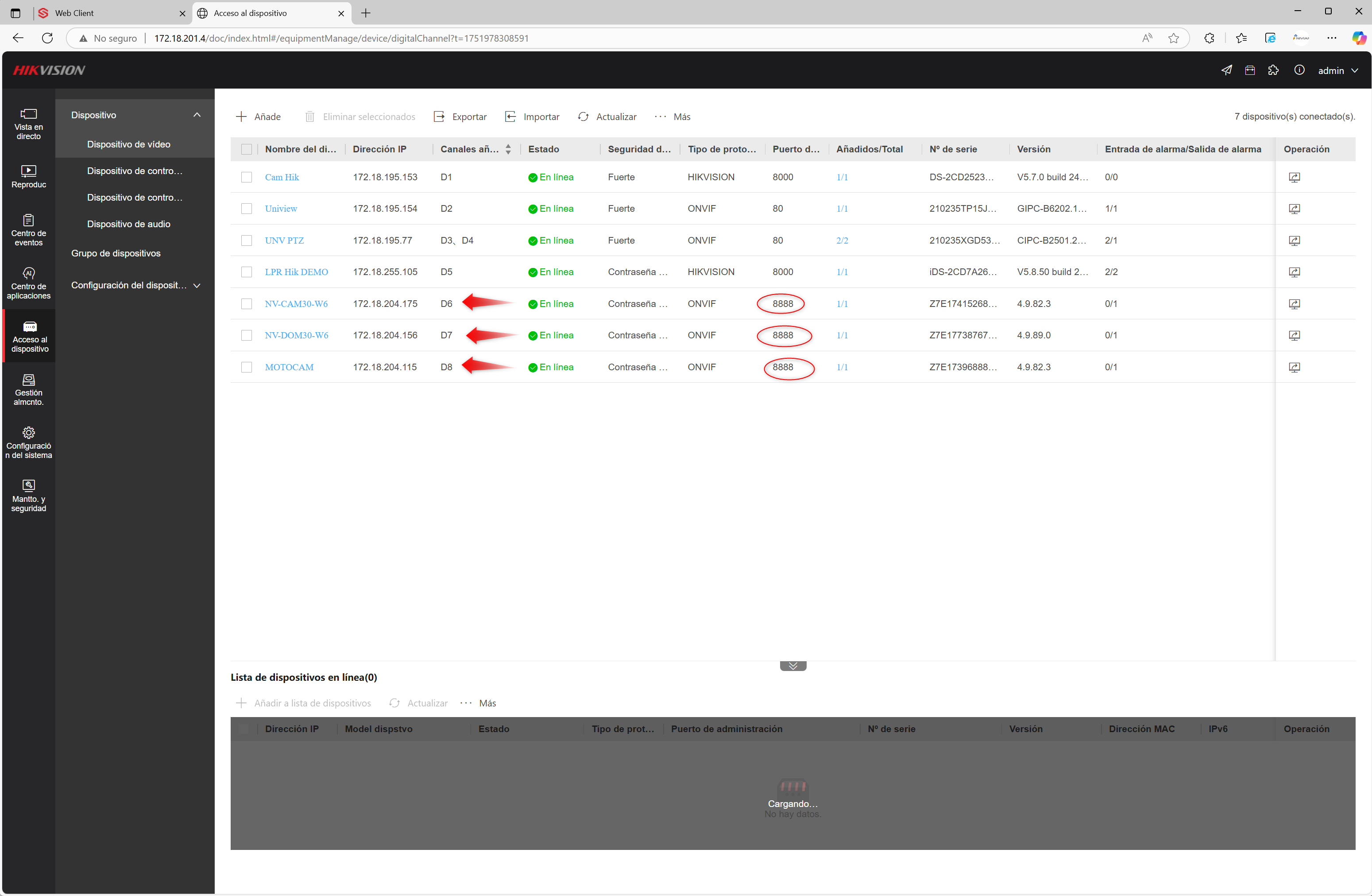Collapse the Dispositivo menu group
Viewport: 1372px width, 896px height.
[x=135, y=115]
